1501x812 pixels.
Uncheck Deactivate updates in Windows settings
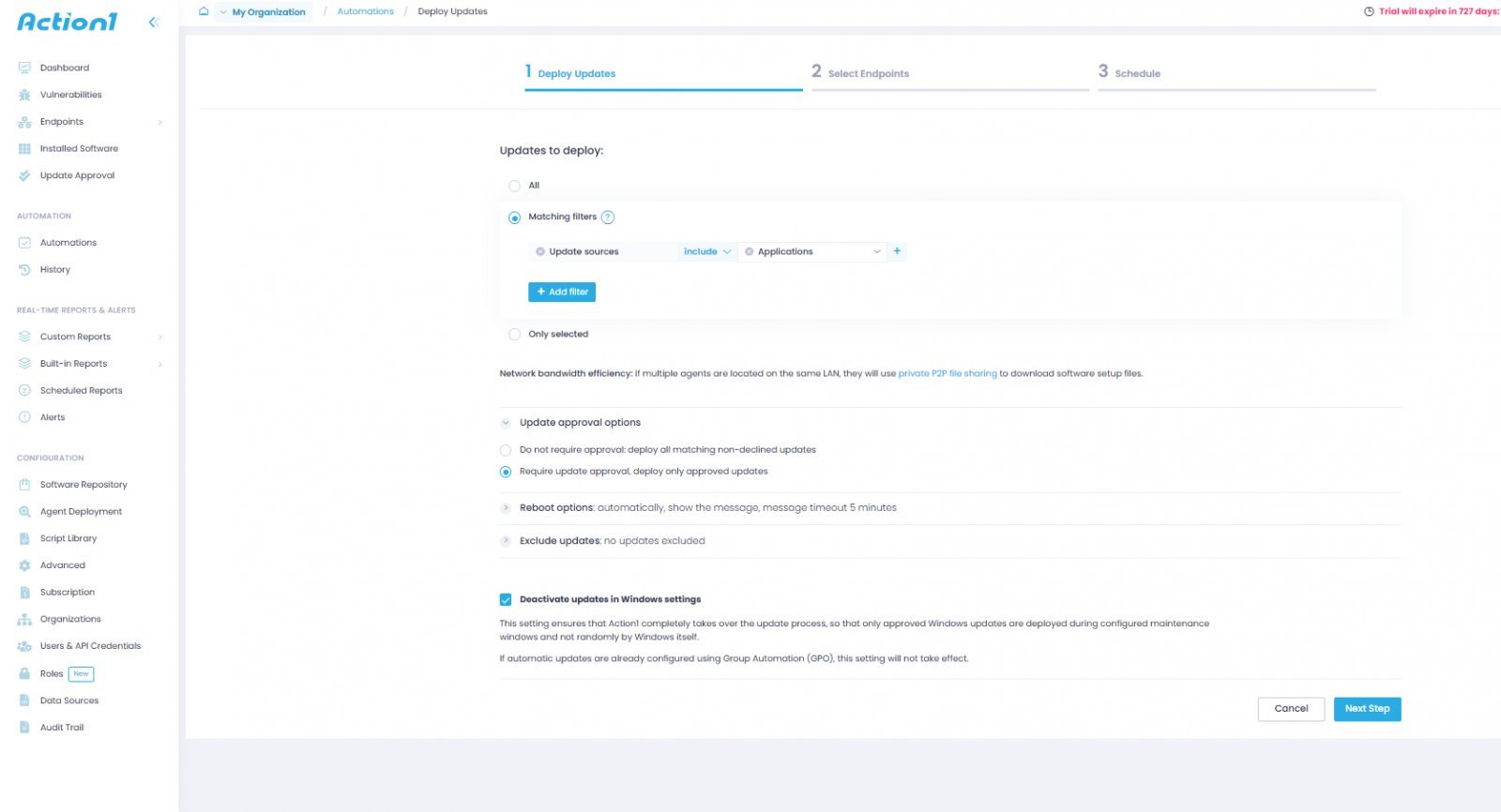506,599
